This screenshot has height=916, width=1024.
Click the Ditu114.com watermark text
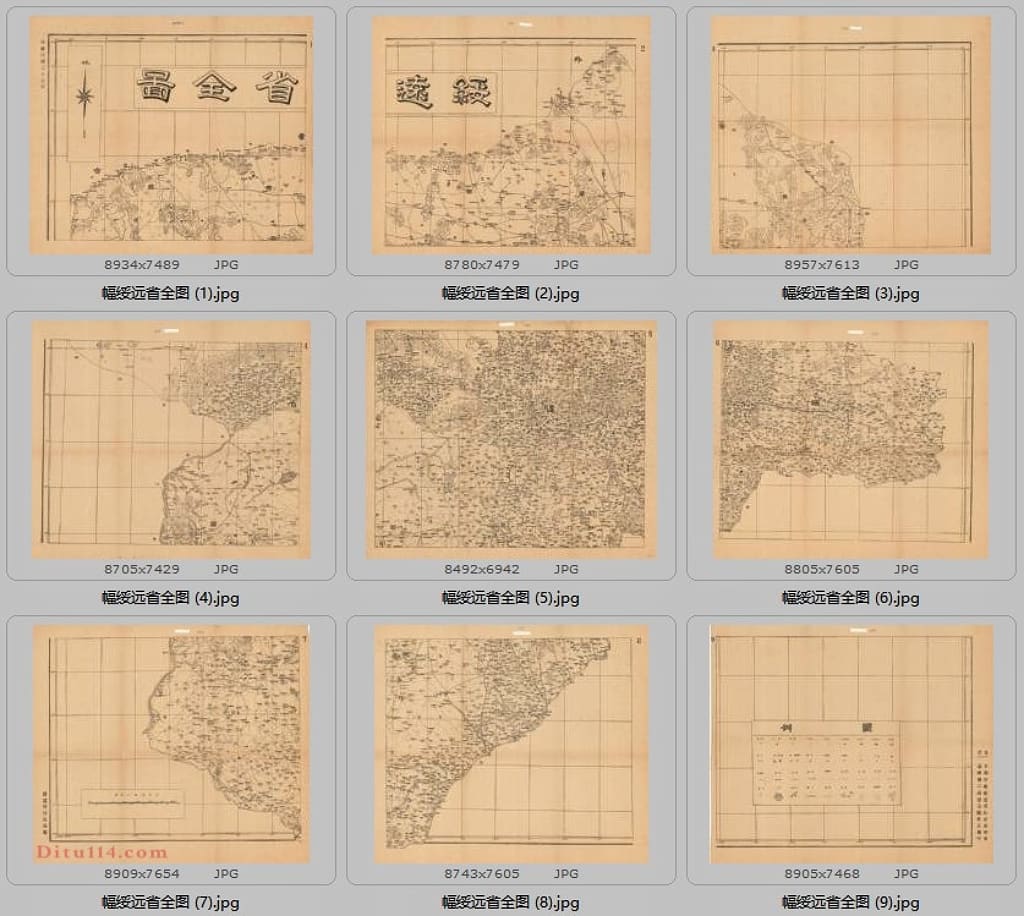[x=101, y=852]
